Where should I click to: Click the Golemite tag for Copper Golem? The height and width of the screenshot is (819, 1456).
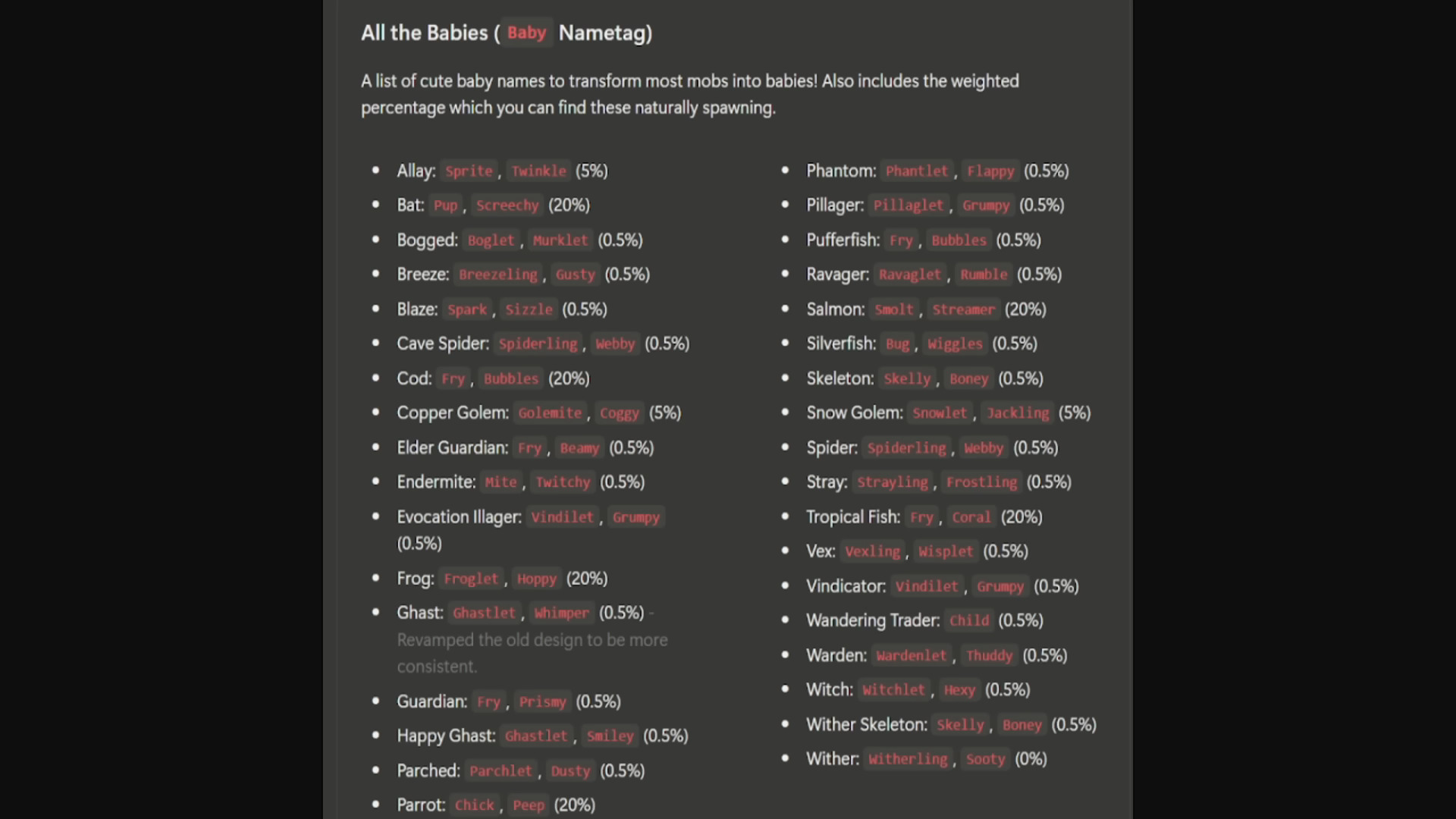550,413
